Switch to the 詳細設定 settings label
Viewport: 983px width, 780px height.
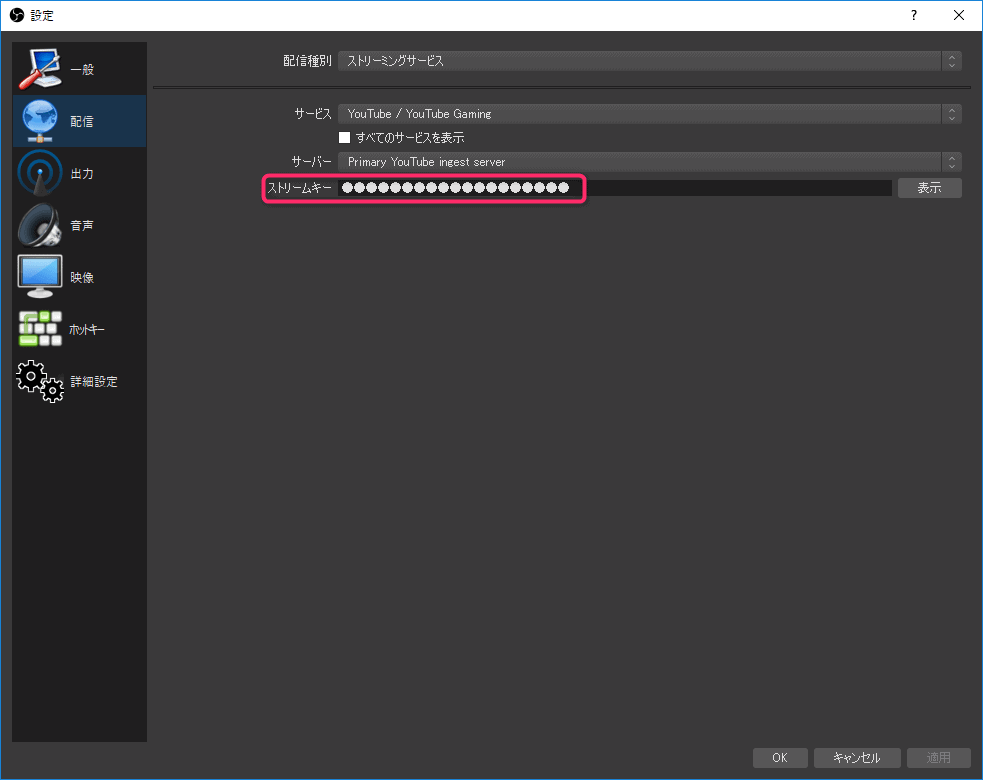[x=94, y=382]
